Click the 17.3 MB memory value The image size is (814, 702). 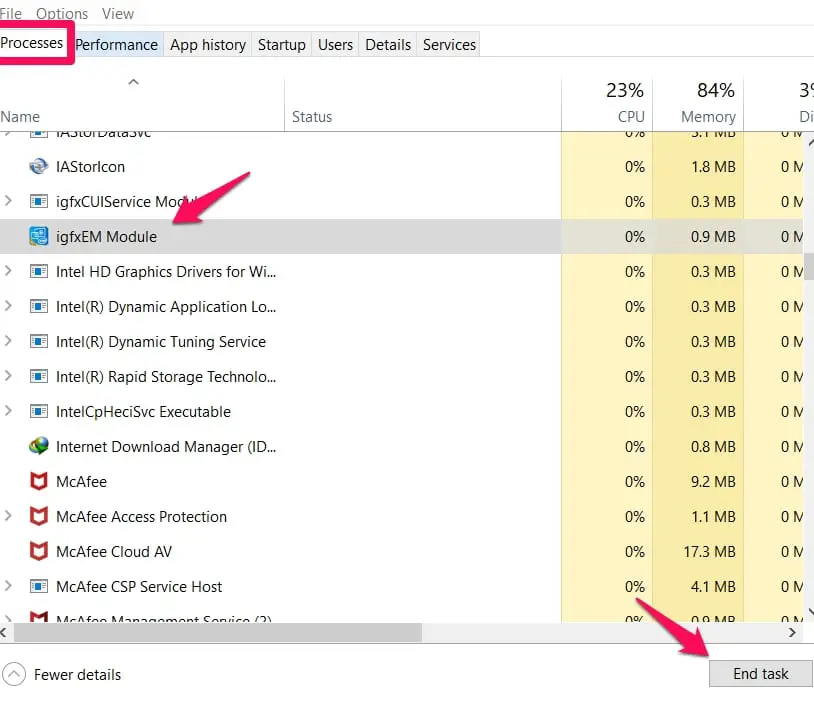point(710,551)
